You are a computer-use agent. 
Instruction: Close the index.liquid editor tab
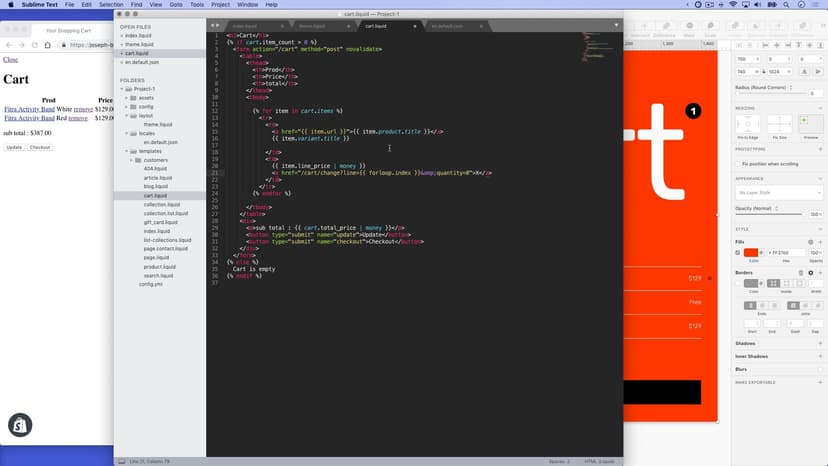pyautogui.click(x=282, y=25)
